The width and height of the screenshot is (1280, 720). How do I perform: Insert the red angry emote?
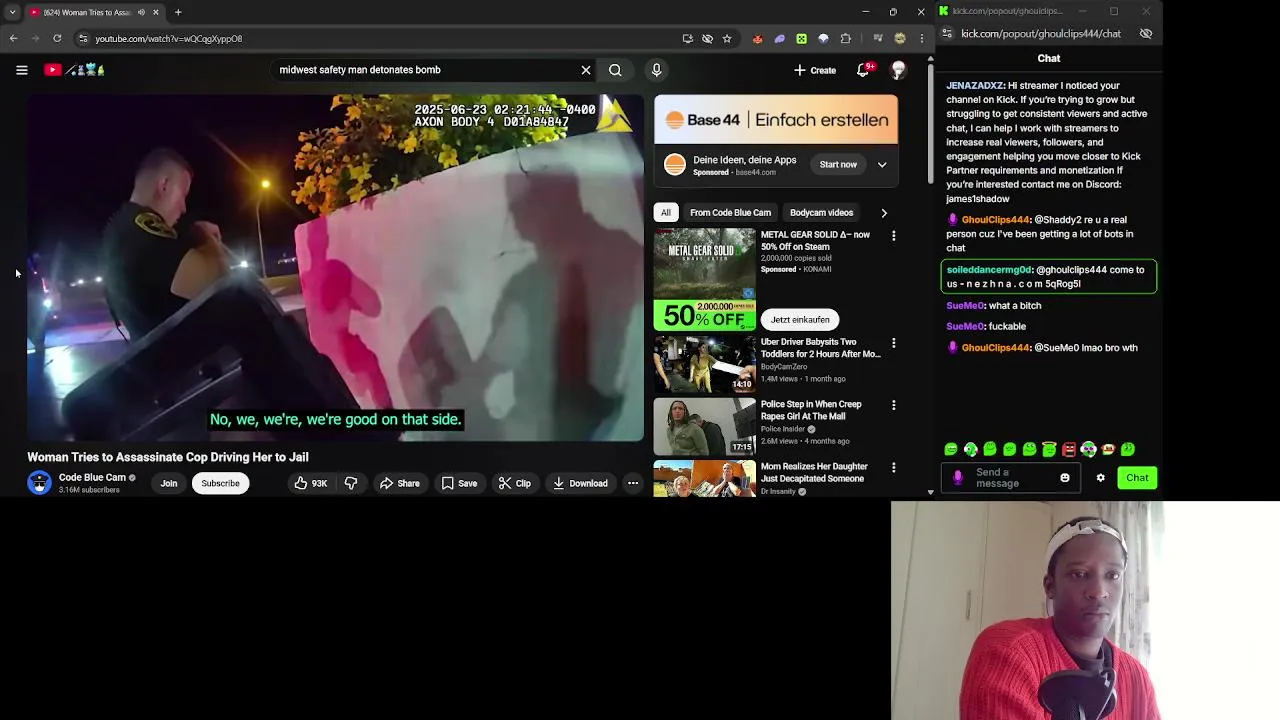(x=1069, y=450)
